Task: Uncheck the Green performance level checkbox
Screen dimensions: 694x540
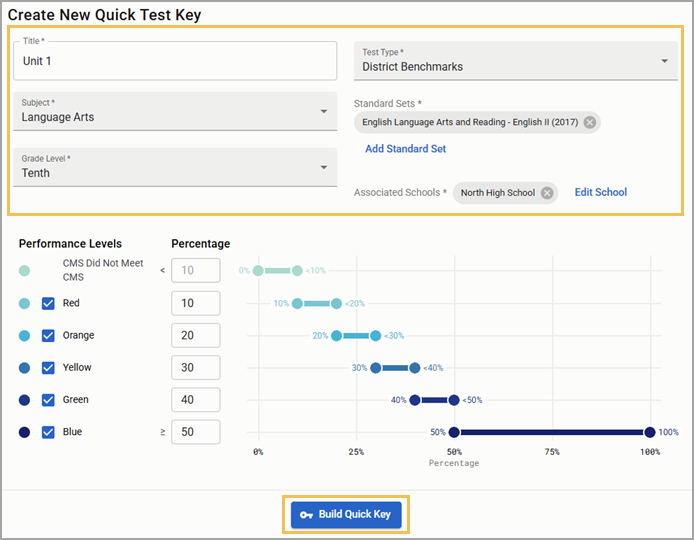Action: pyautogui.click(x=48, y=400)
